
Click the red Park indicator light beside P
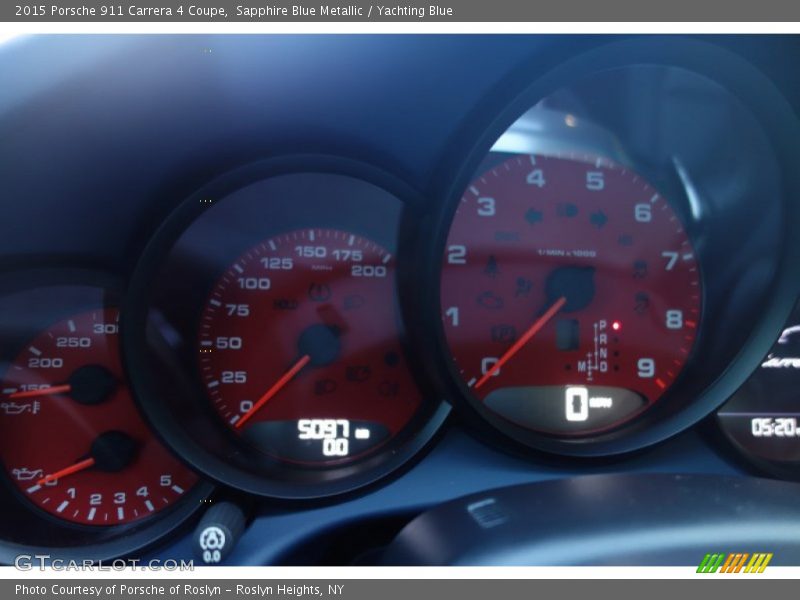616,326
